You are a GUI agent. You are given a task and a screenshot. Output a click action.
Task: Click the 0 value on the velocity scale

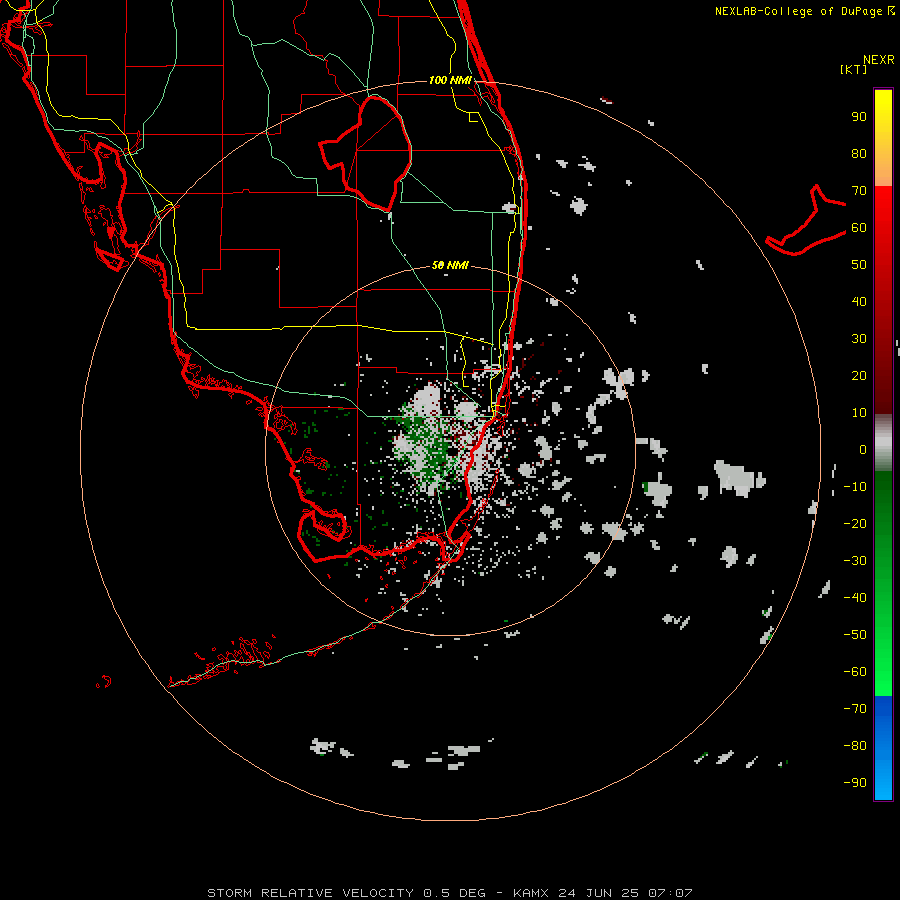coord(863,450)
